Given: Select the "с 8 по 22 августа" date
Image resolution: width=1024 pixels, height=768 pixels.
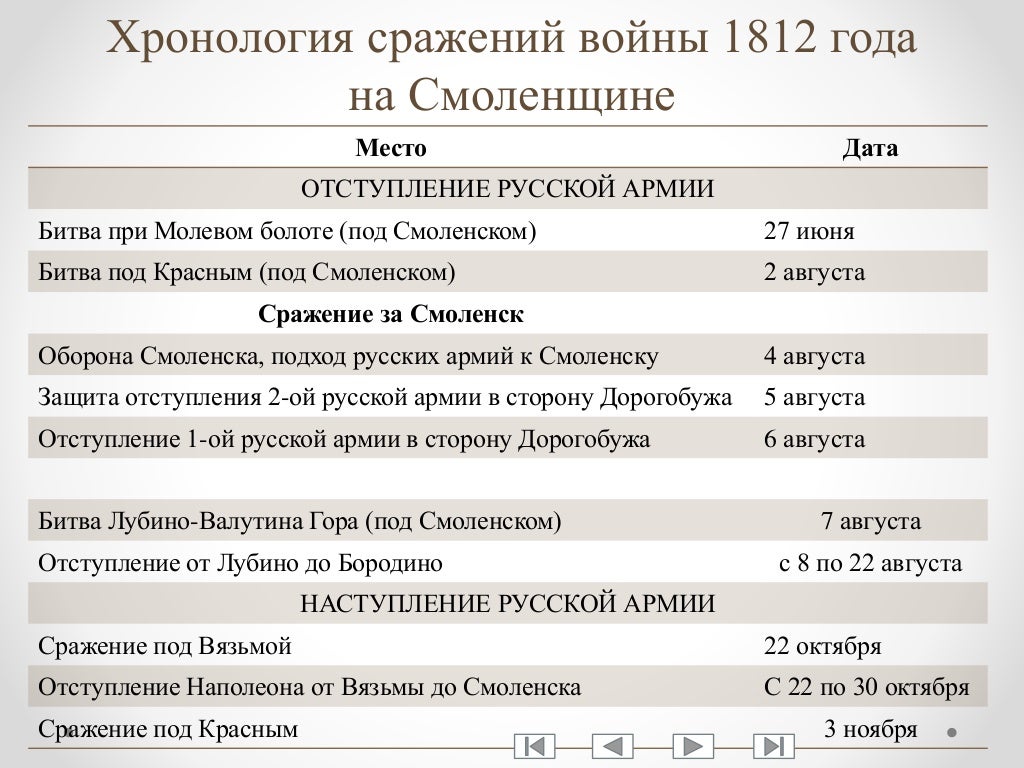Looking at the screenshot, I should point(870,563).
